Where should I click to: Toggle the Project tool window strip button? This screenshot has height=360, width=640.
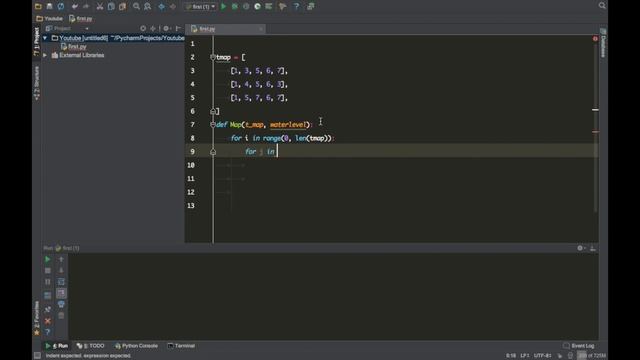37,42
